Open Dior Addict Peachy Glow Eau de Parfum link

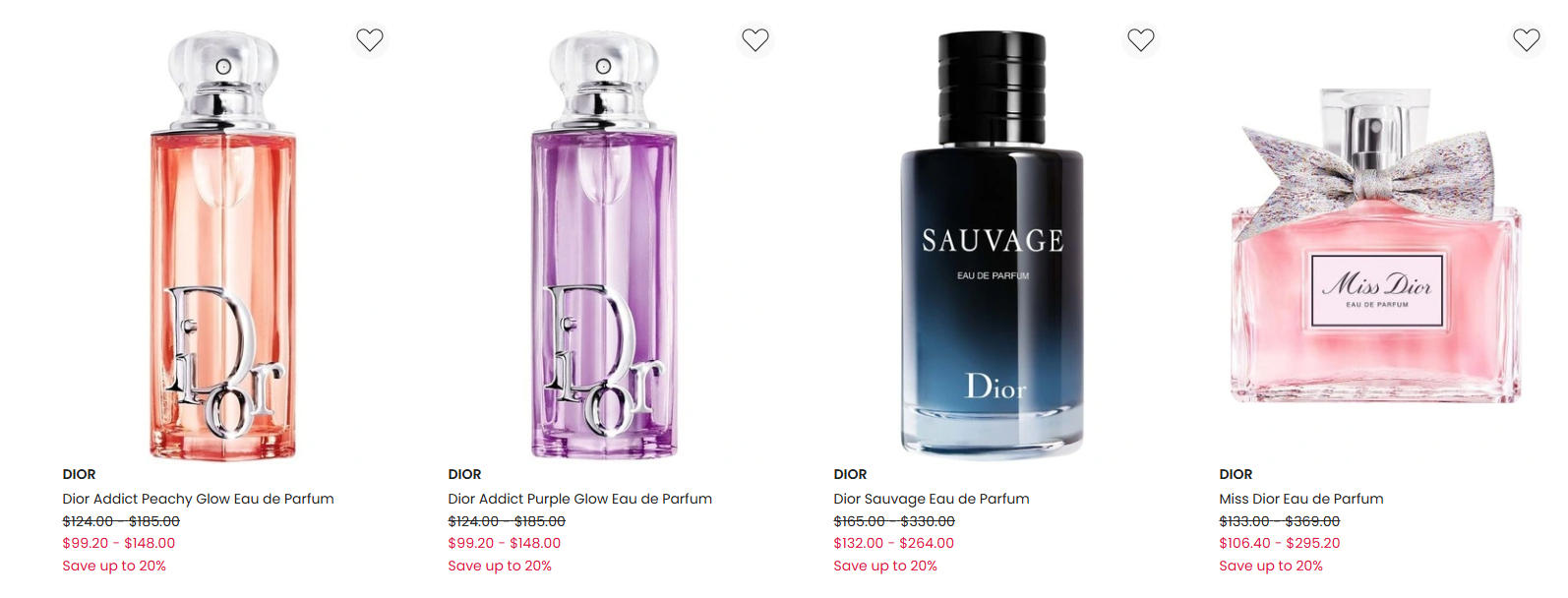pos(198,499)
